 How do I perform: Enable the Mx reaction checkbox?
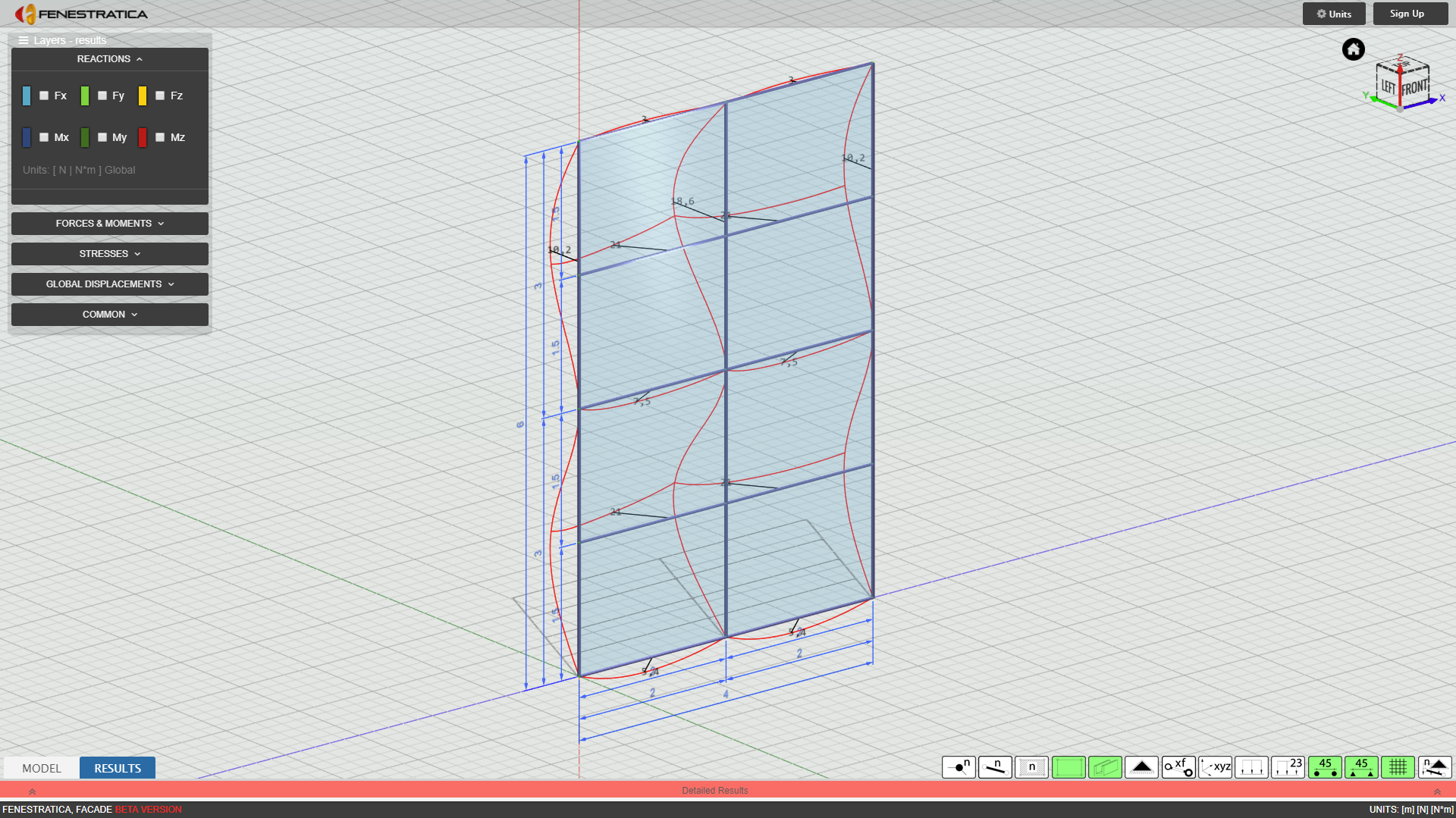(44, 137)
